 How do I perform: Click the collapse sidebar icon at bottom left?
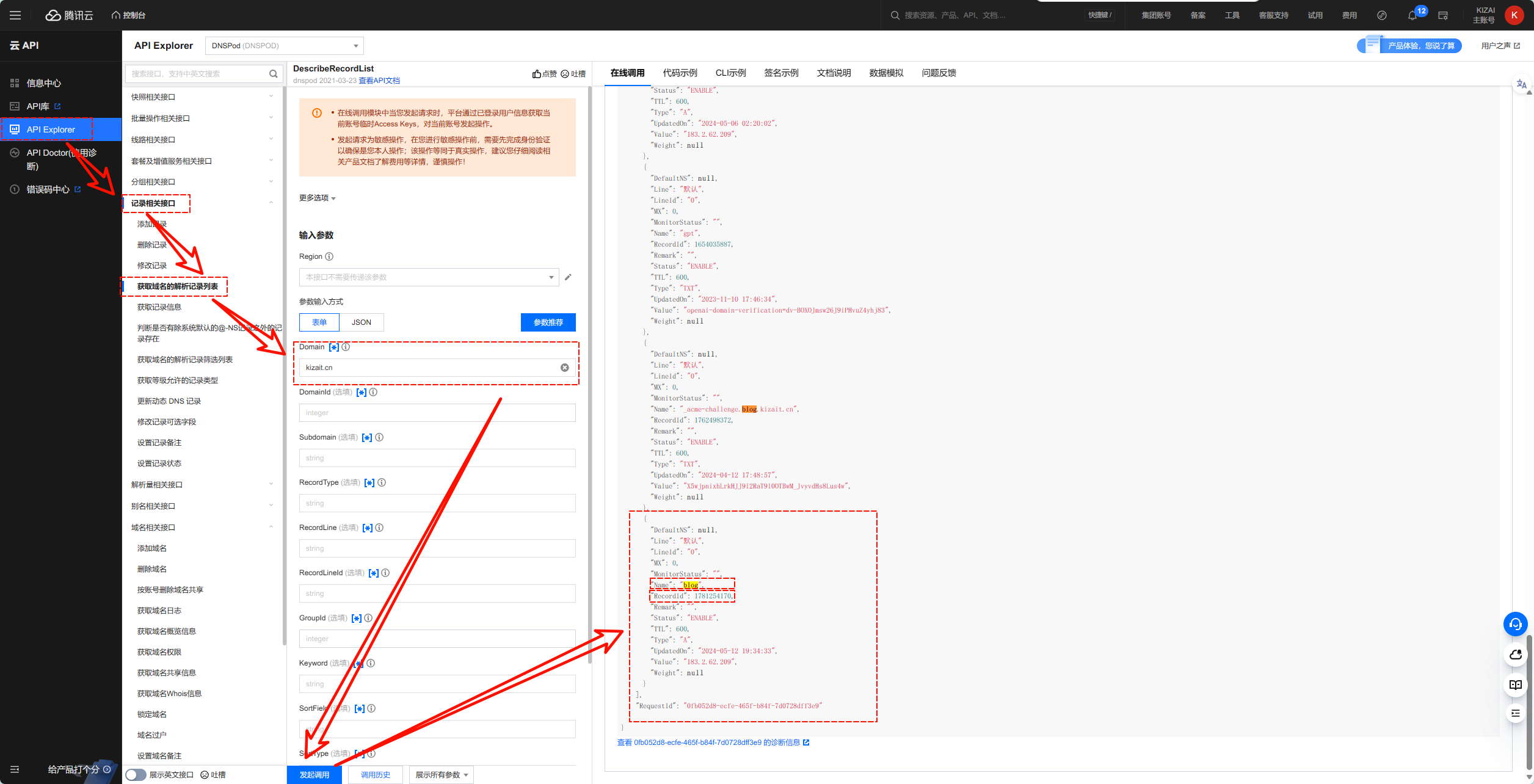(x=15, y=769)
